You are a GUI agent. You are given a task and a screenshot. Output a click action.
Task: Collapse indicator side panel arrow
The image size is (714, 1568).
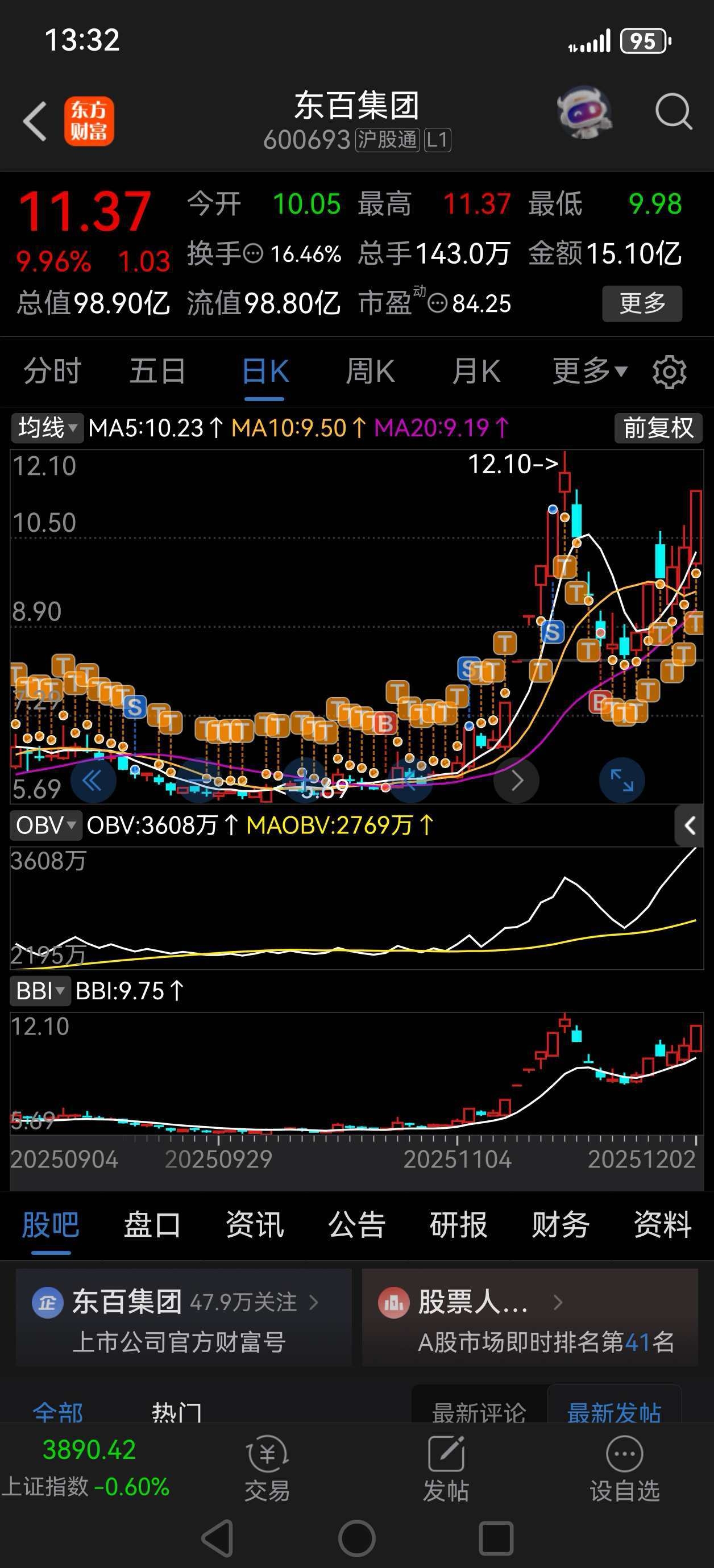click(690, 825)
